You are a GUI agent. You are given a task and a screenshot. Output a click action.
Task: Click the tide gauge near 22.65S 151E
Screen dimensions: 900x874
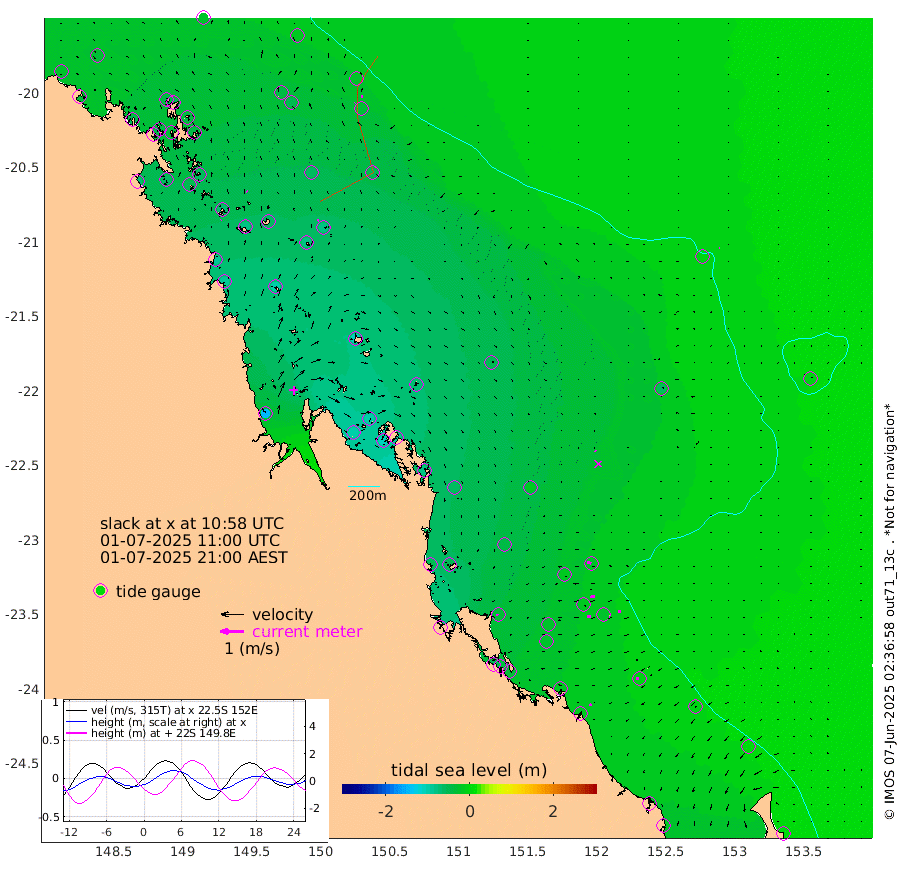tap(455, 488)
